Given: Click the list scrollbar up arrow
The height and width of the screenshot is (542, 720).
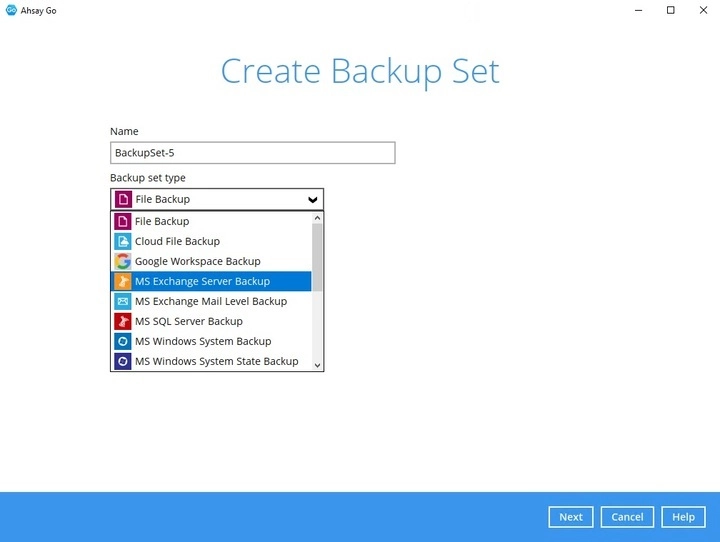Looking at the screenshot, I should click(x=317, y=218).
